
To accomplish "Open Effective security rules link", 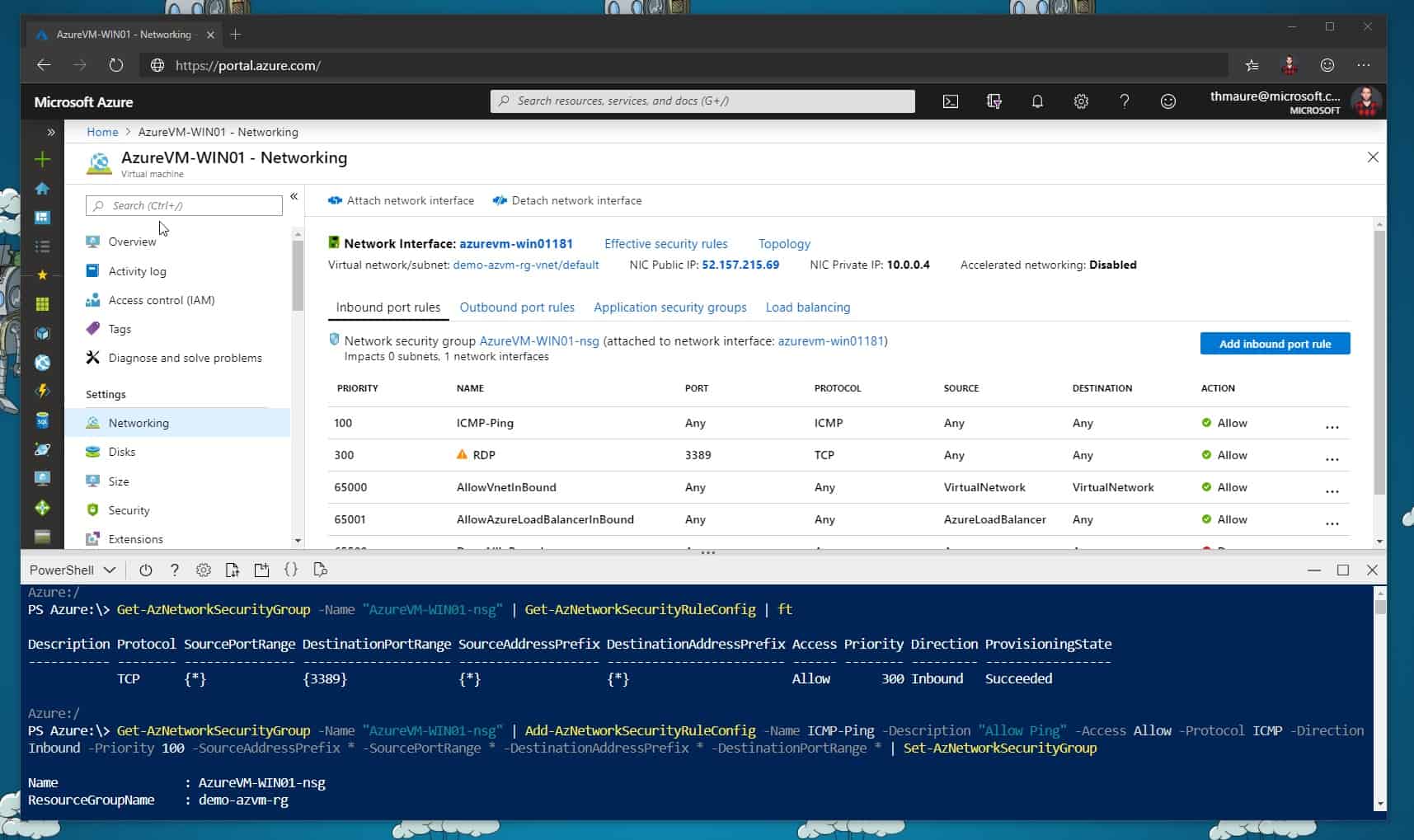I will (665, 243).
